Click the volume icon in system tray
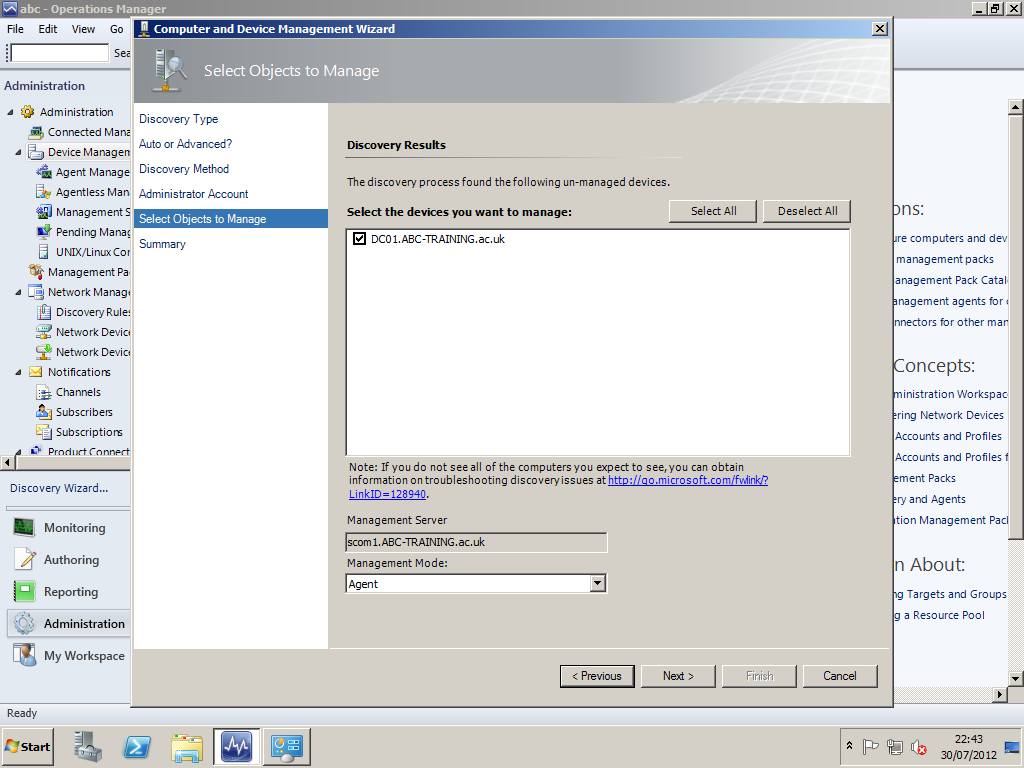 click(919, 746)
